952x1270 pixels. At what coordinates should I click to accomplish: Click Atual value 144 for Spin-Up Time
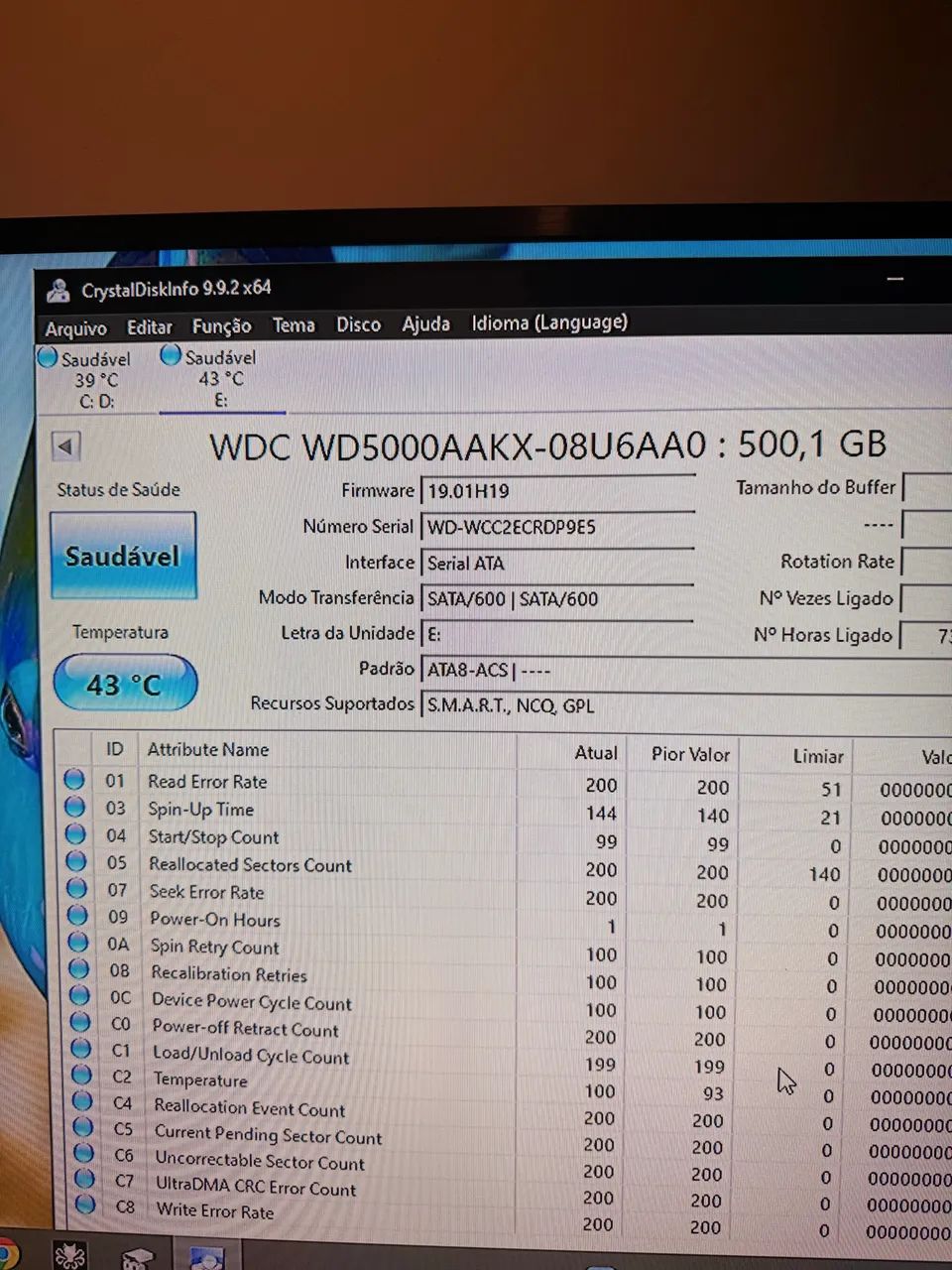pyautogui.click(x=601, y=814)
